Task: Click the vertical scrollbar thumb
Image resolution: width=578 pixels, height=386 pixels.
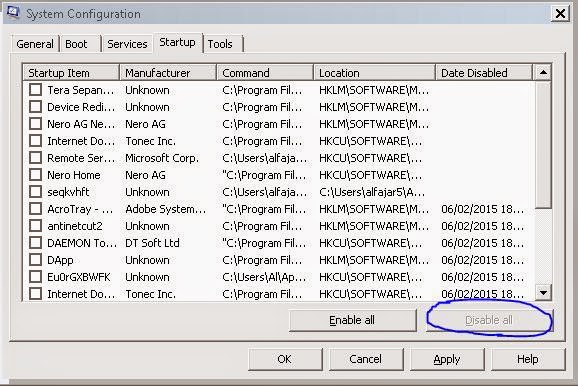Action: point(543,145)
